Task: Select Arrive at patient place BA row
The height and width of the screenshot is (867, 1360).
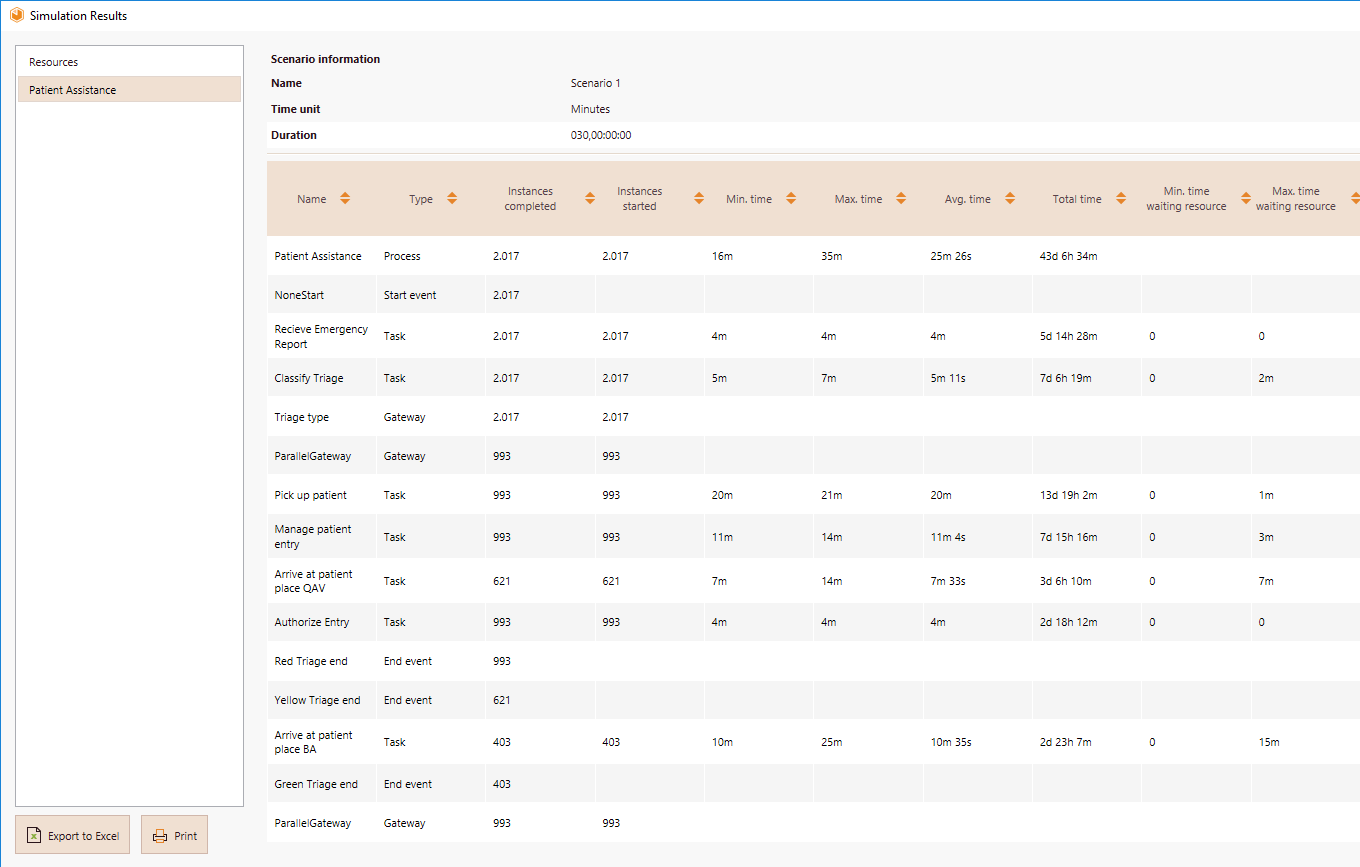Action: coord(813,742)
